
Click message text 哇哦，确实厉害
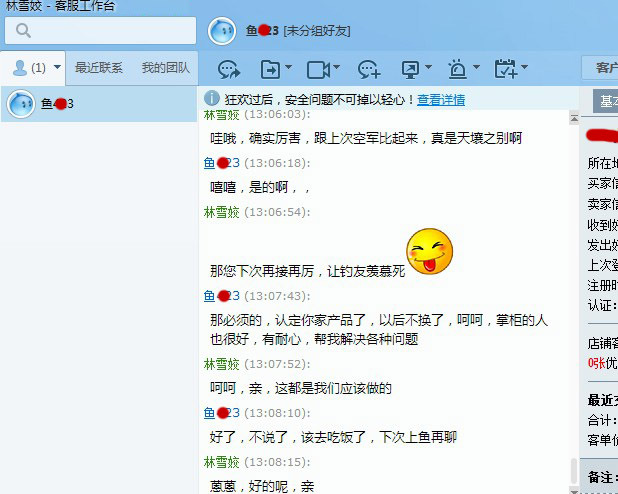tap(255, 138)
